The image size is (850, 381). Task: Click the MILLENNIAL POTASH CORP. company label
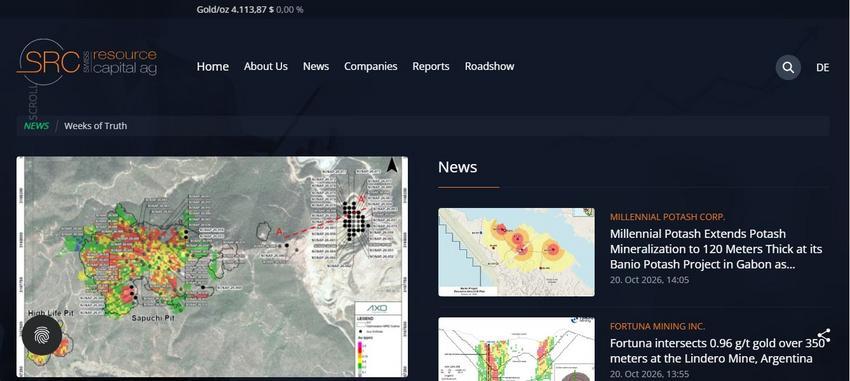click(x=667, y=217)
